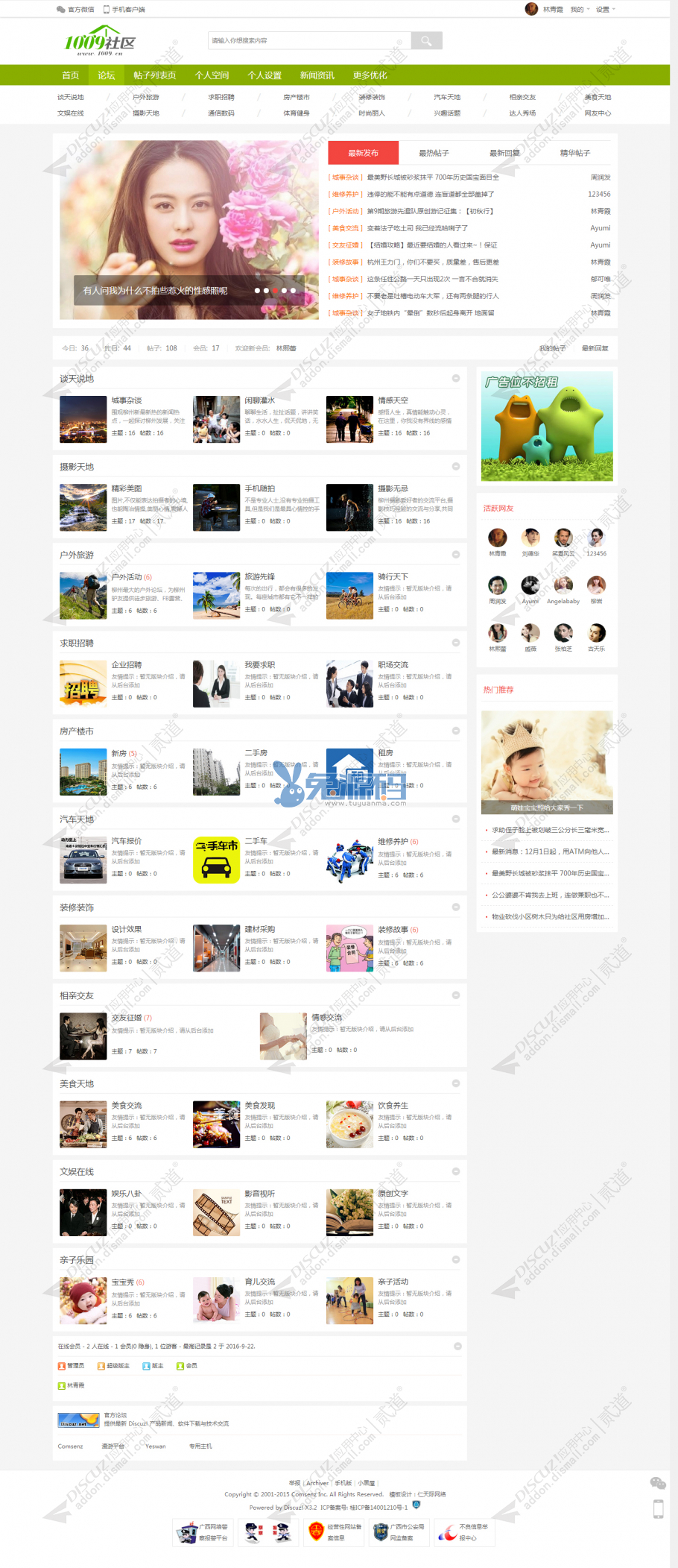Click the magnifier search button
Screen dimensions: 678x1568
(426, 40)
